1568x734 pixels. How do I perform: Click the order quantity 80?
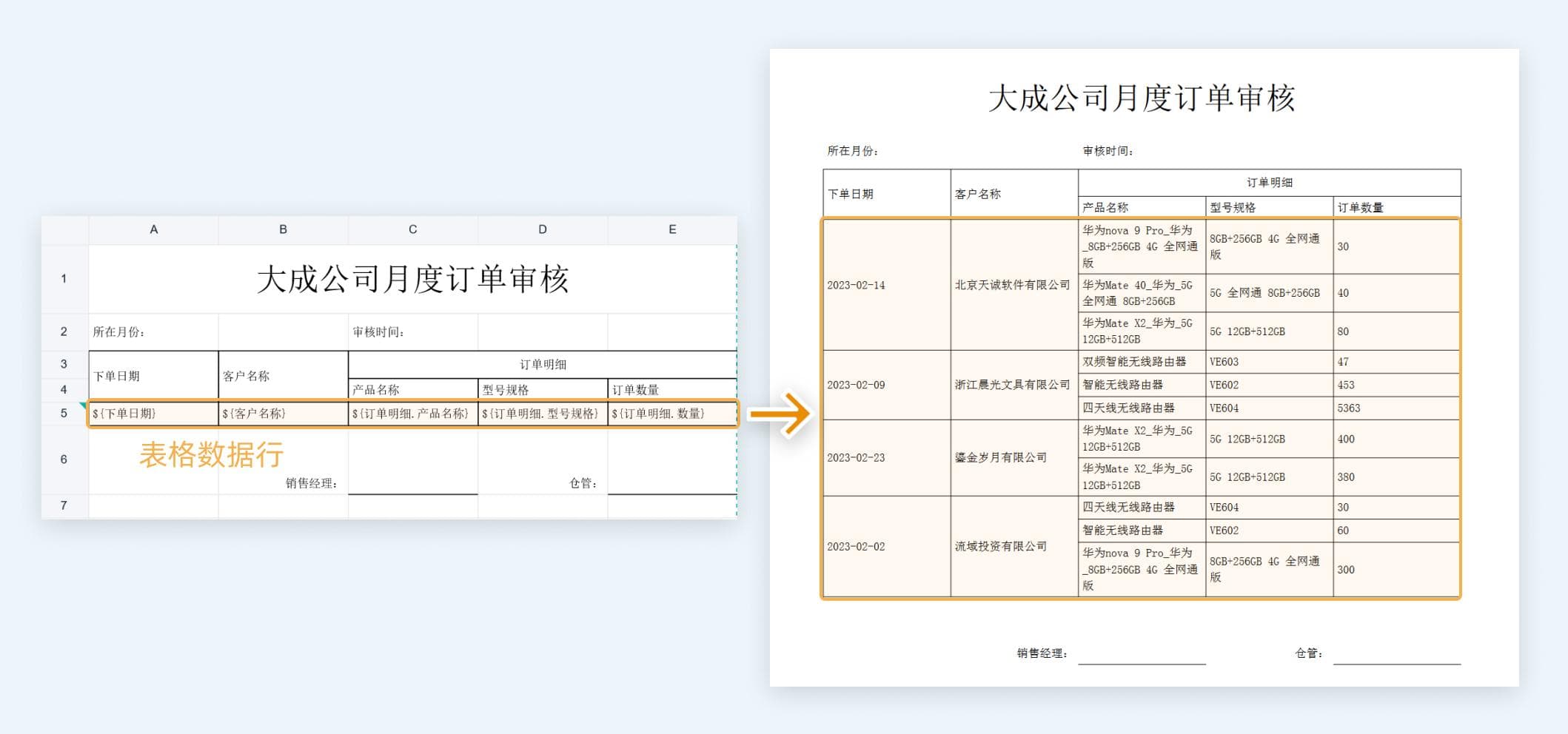(x=1343, y=331)
